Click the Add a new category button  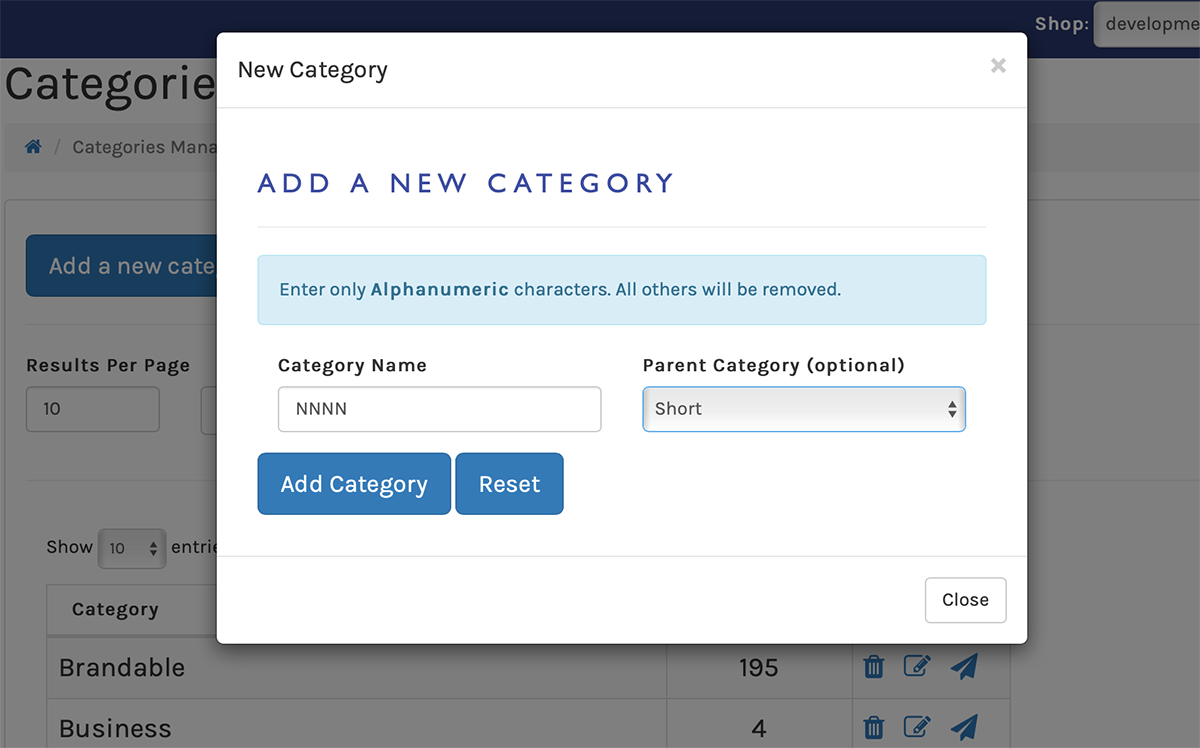pyautogui.click(x=122, y=266)
